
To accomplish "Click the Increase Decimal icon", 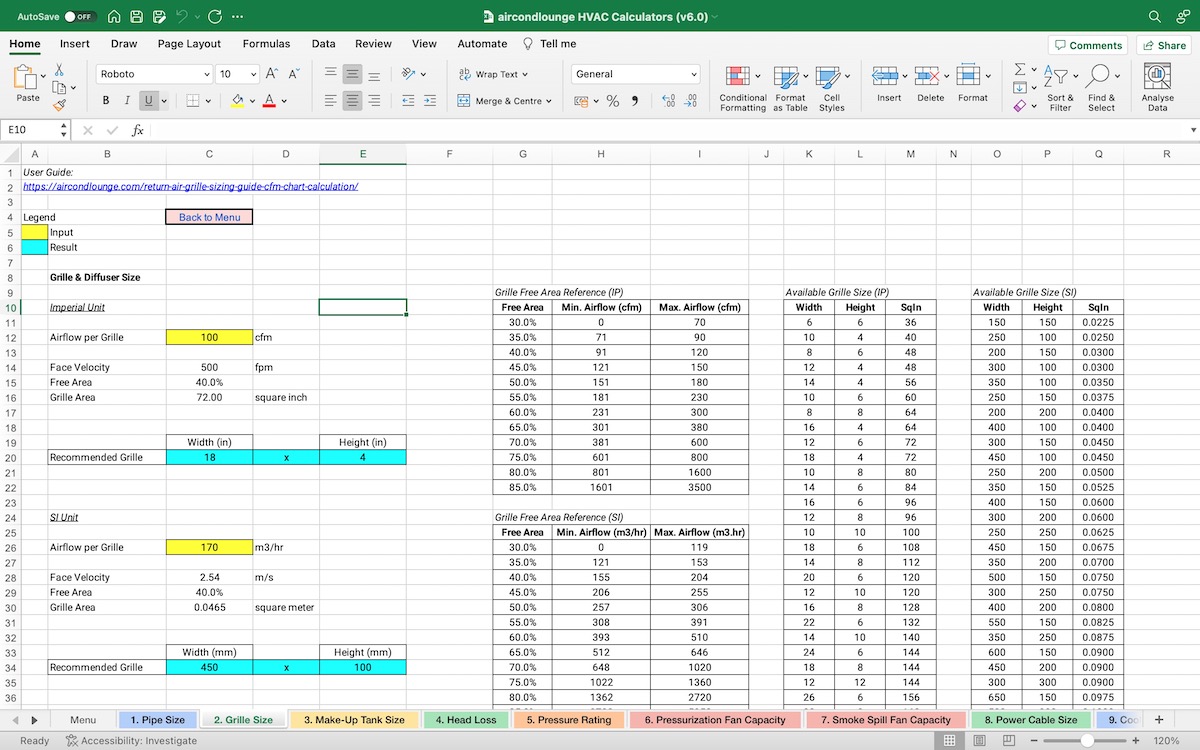I will 668,101.
